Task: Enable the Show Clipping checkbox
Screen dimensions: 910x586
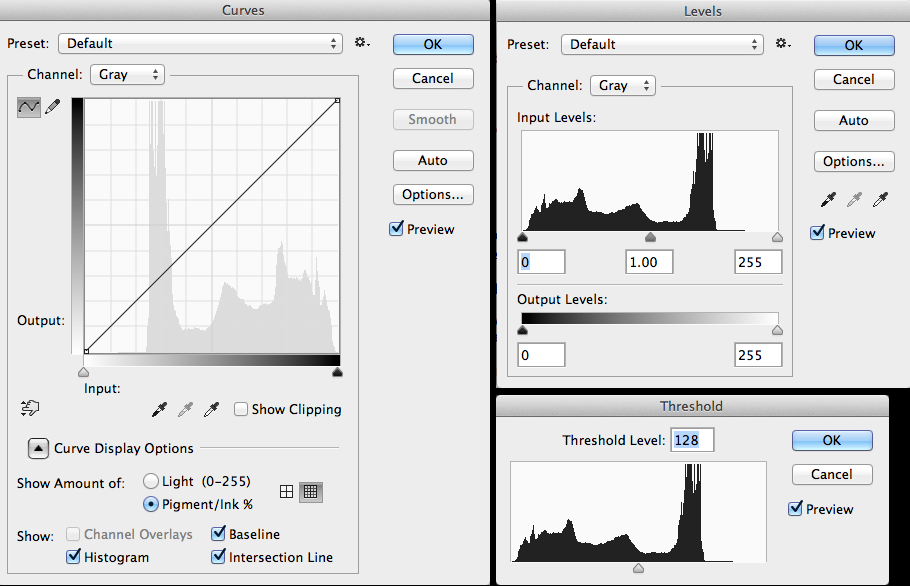Action: pos(241,409)
